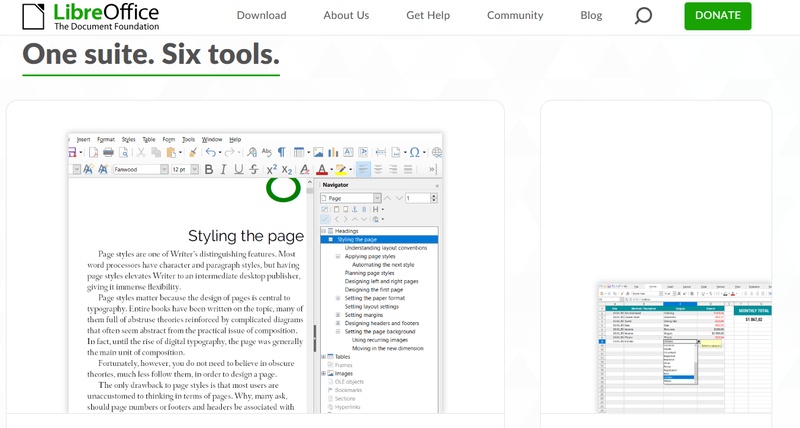
Task: Toggle Justified alignment button
Action: [408, 169]
